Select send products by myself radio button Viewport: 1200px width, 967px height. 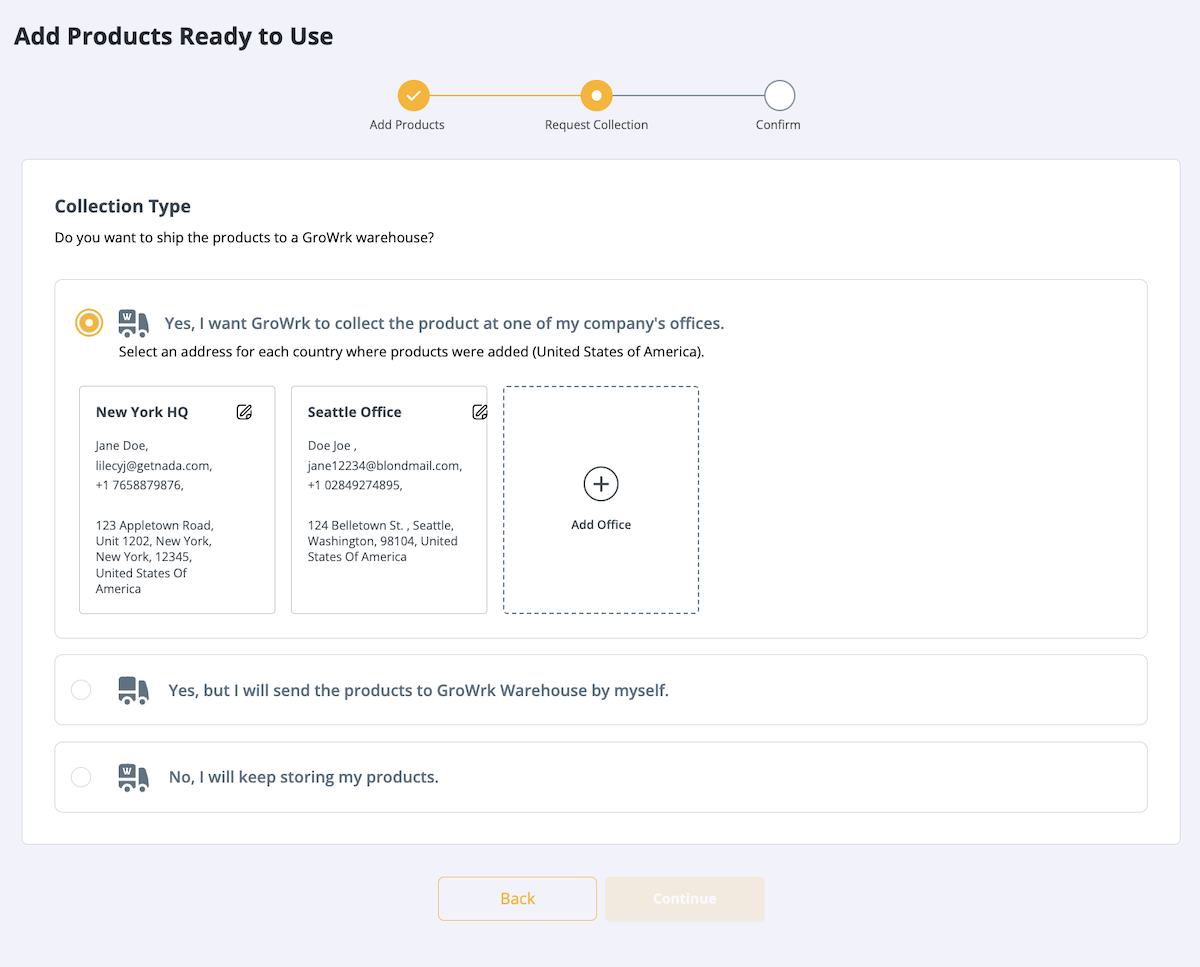point(81,690)
